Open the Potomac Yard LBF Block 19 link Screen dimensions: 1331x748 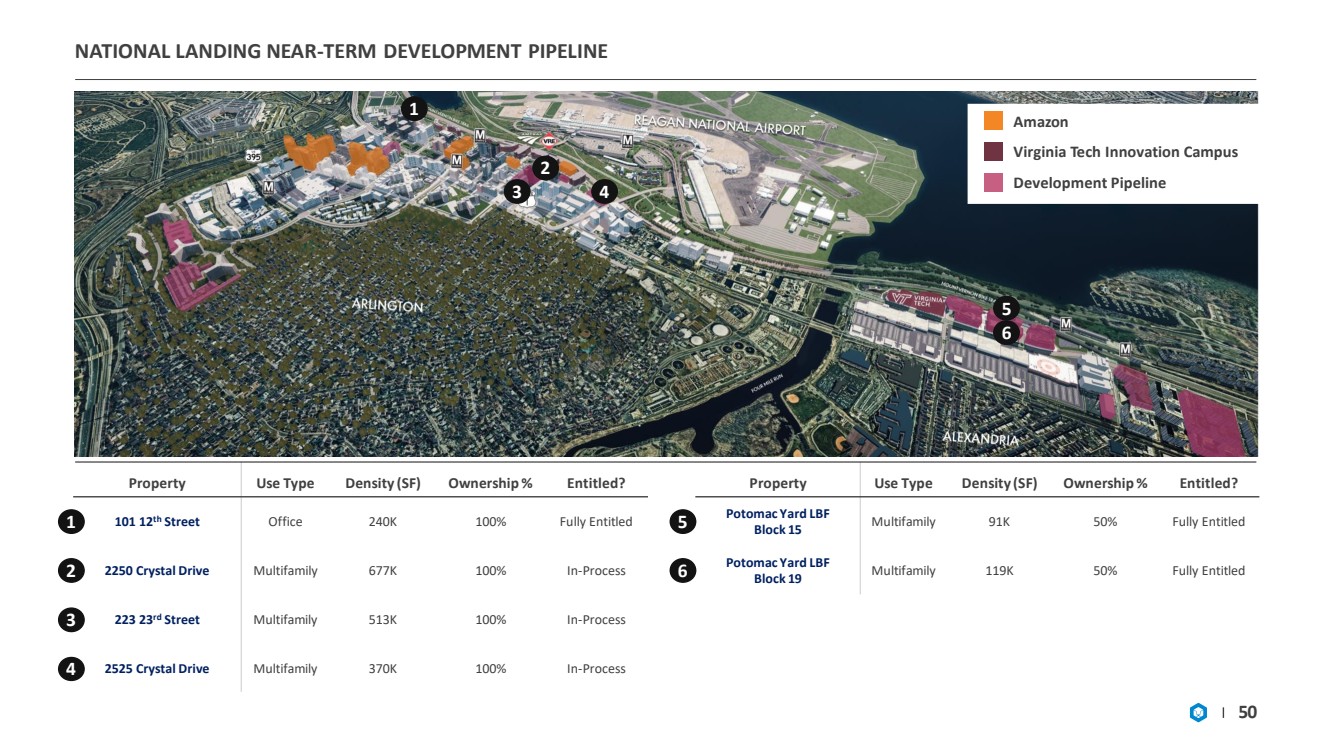coord(777,571)
